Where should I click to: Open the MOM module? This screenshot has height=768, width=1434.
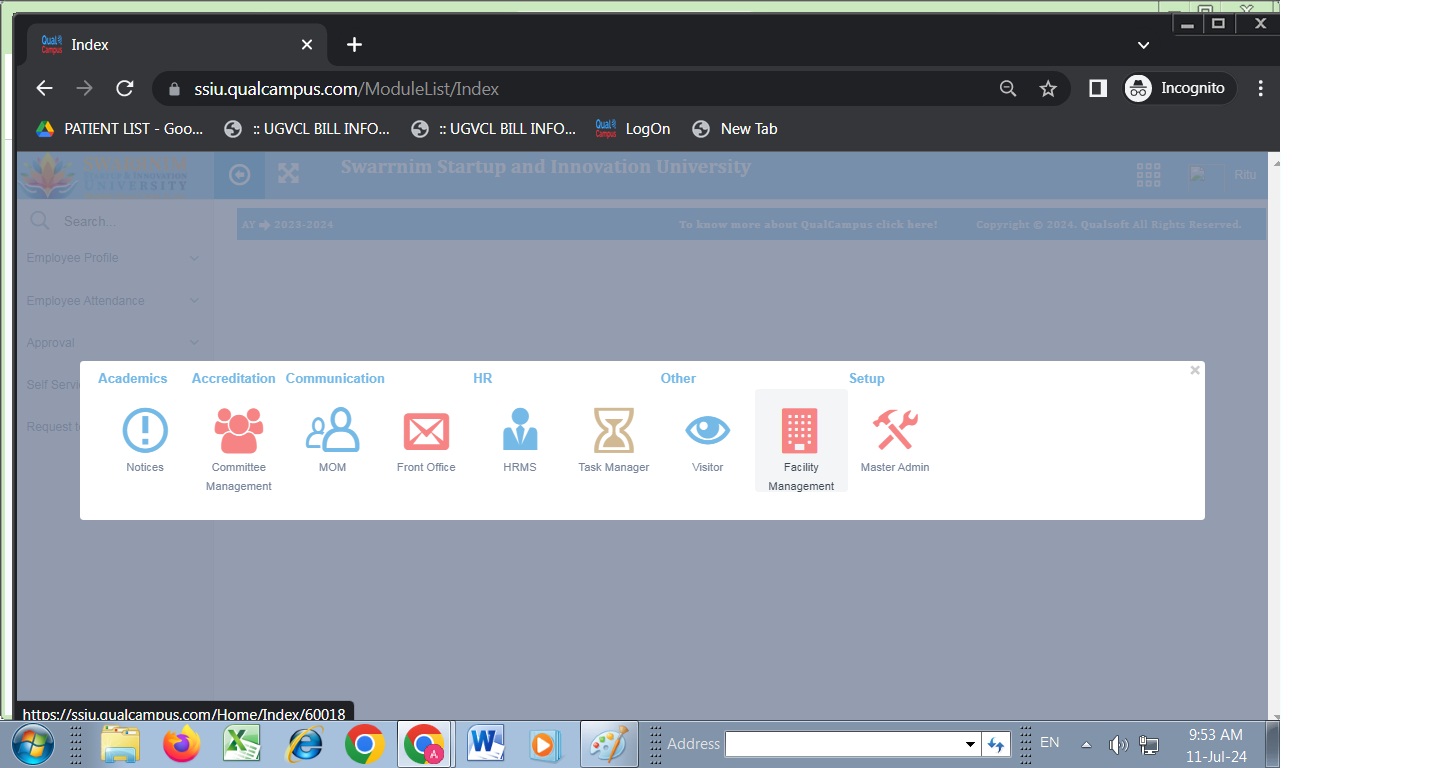[x=332, y=440]
